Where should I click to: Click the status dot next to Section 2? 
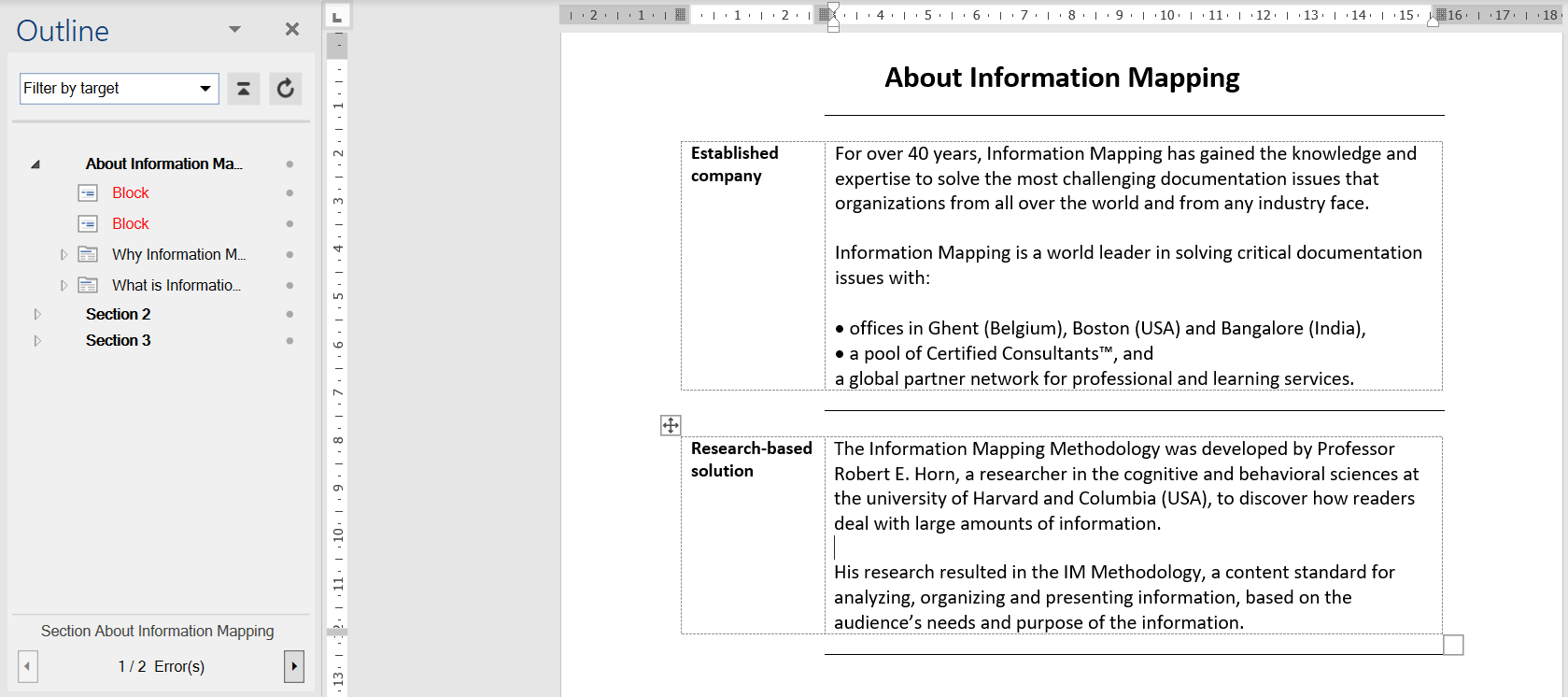click(x=290, y=315)
